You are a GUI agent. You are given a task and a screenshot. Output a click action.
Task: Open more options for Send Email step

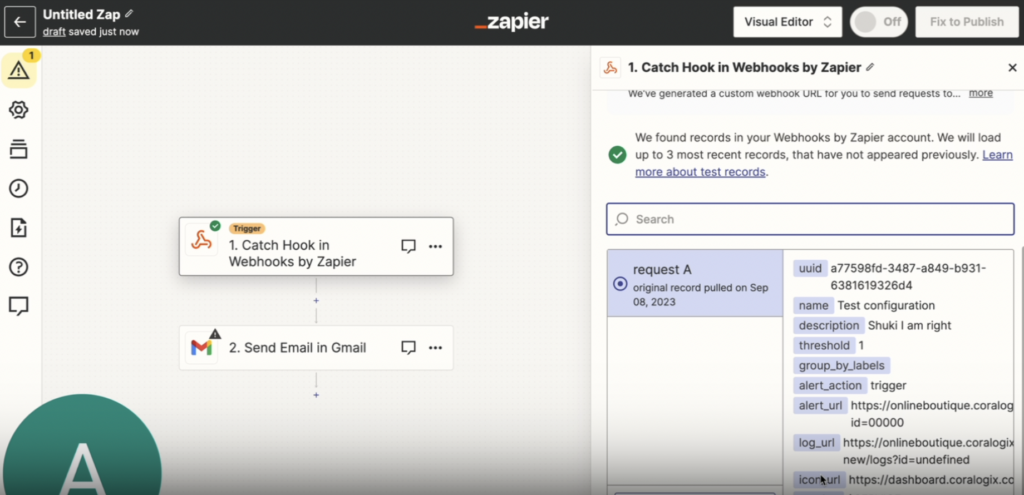click(436, 347)
